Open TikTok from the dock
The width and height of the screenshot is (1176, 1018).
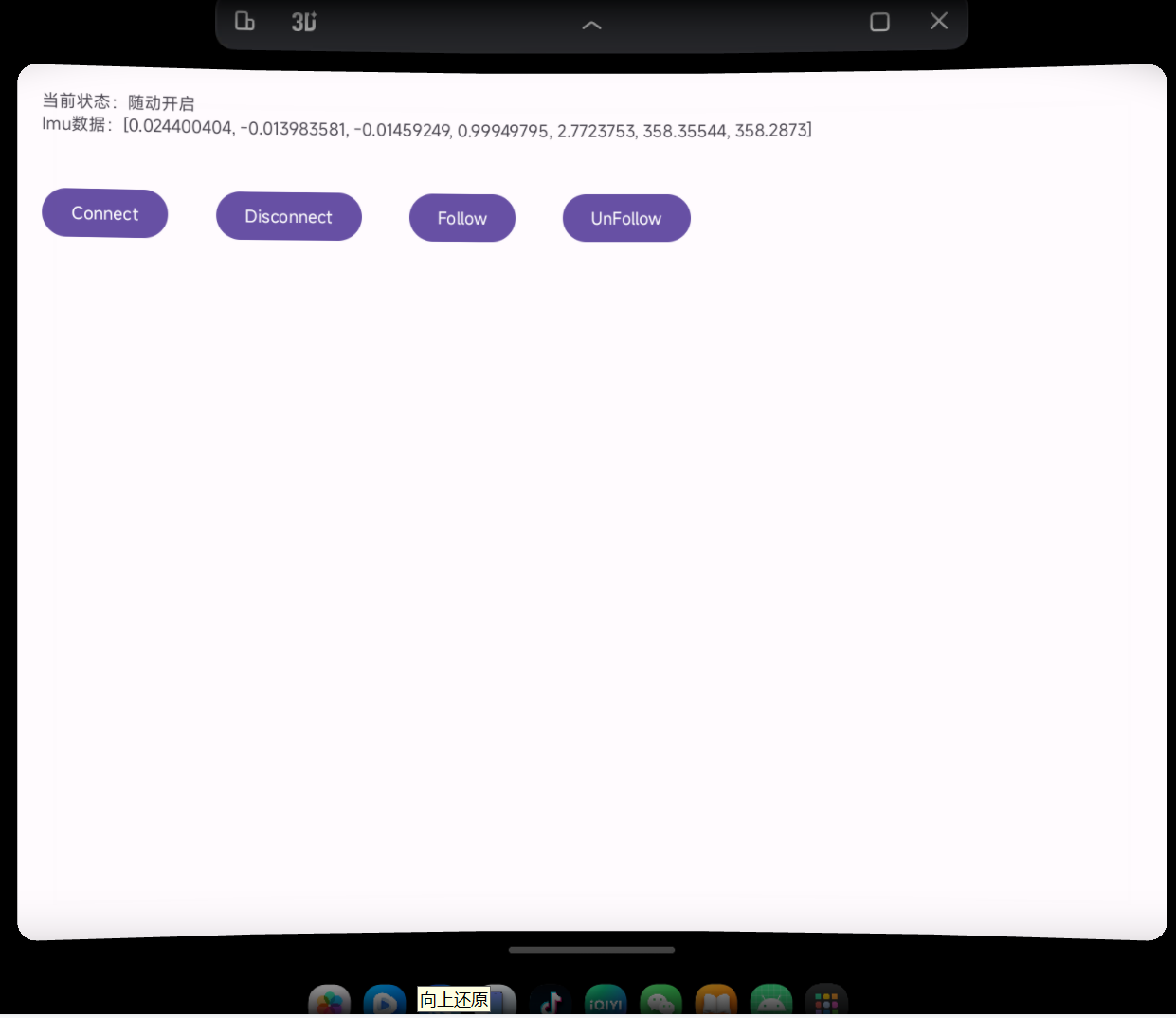[551, 1002]
